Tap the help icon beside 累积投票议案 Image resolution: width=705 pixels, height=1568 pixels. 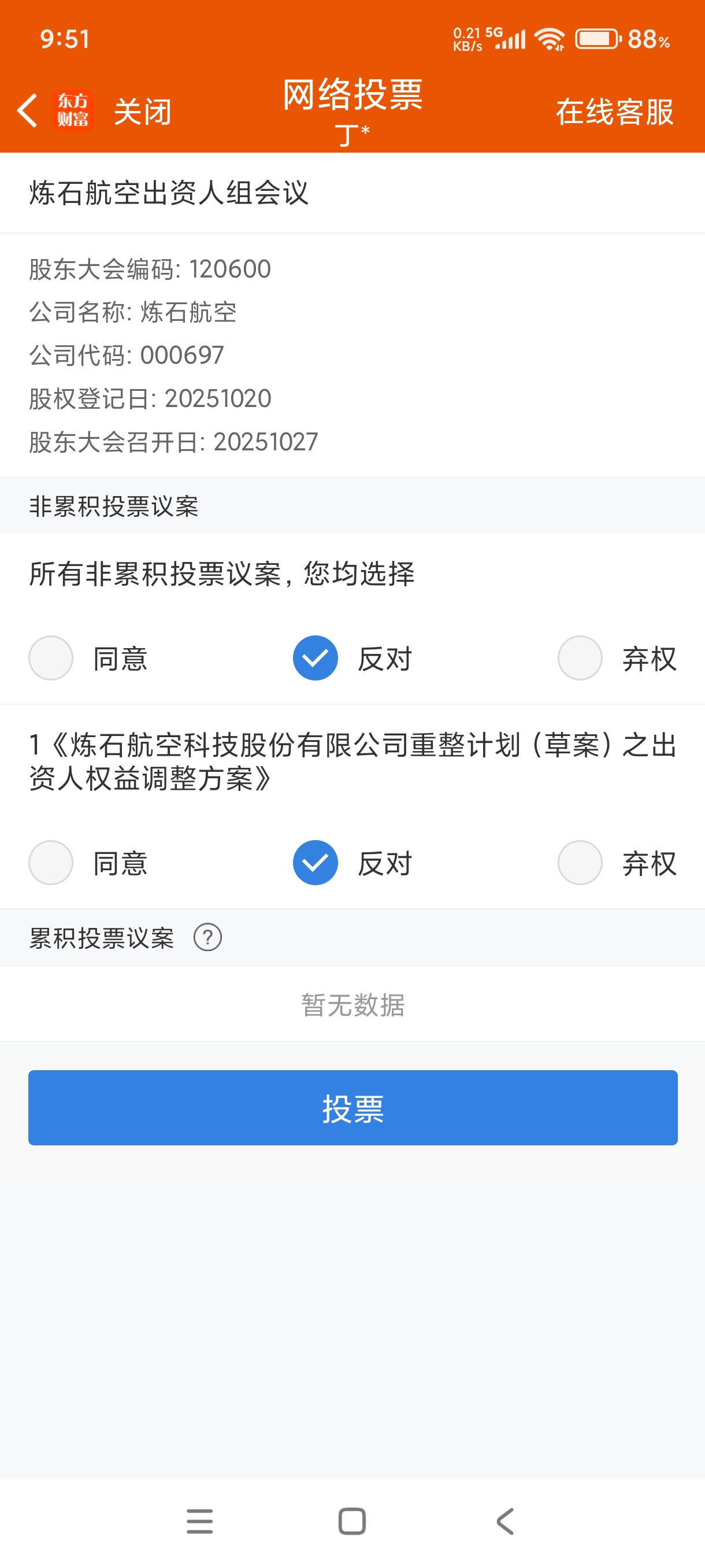click(207, 937)
